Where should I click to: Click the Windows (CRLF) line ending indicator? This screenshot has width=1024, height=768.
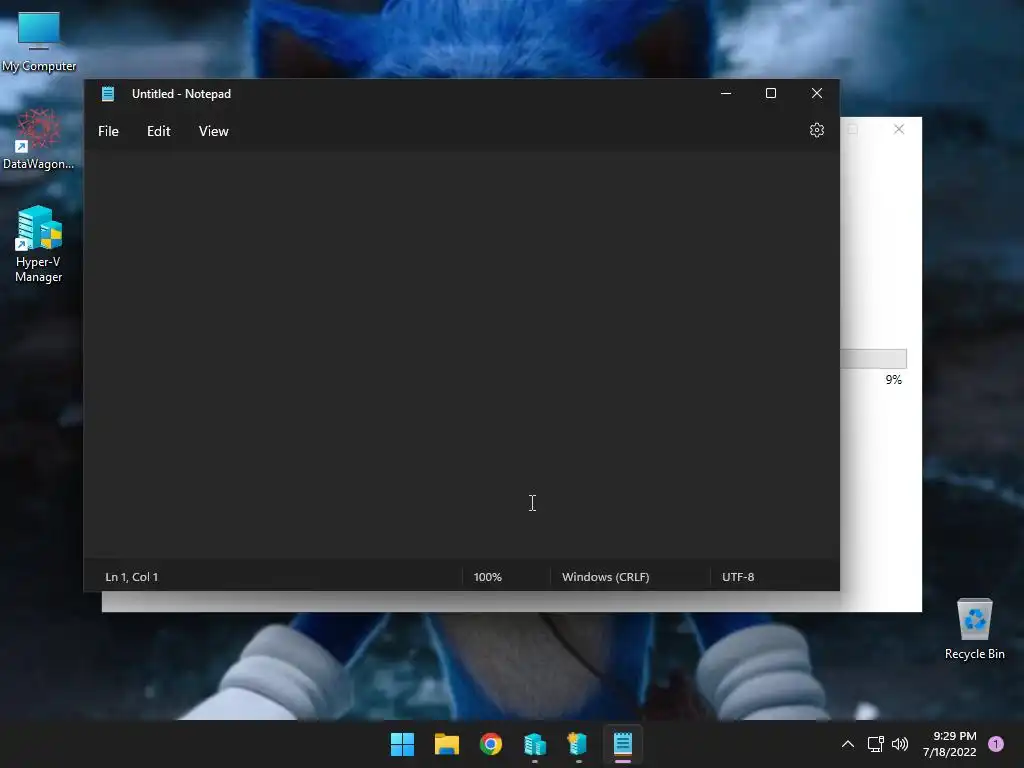click(605, 577)
